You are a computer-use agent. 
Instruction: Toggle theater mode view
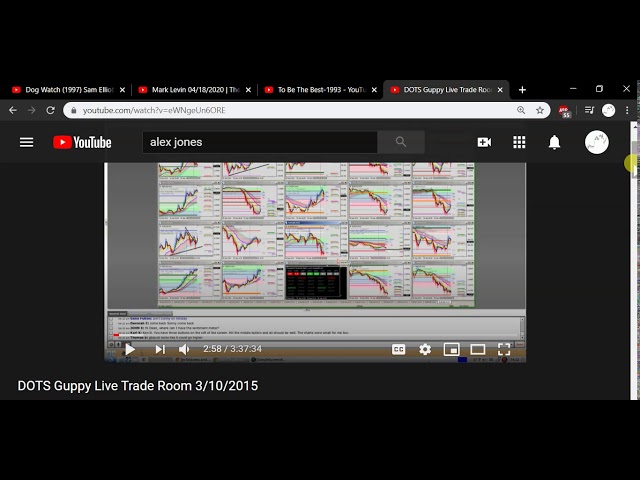coord(478,349)
